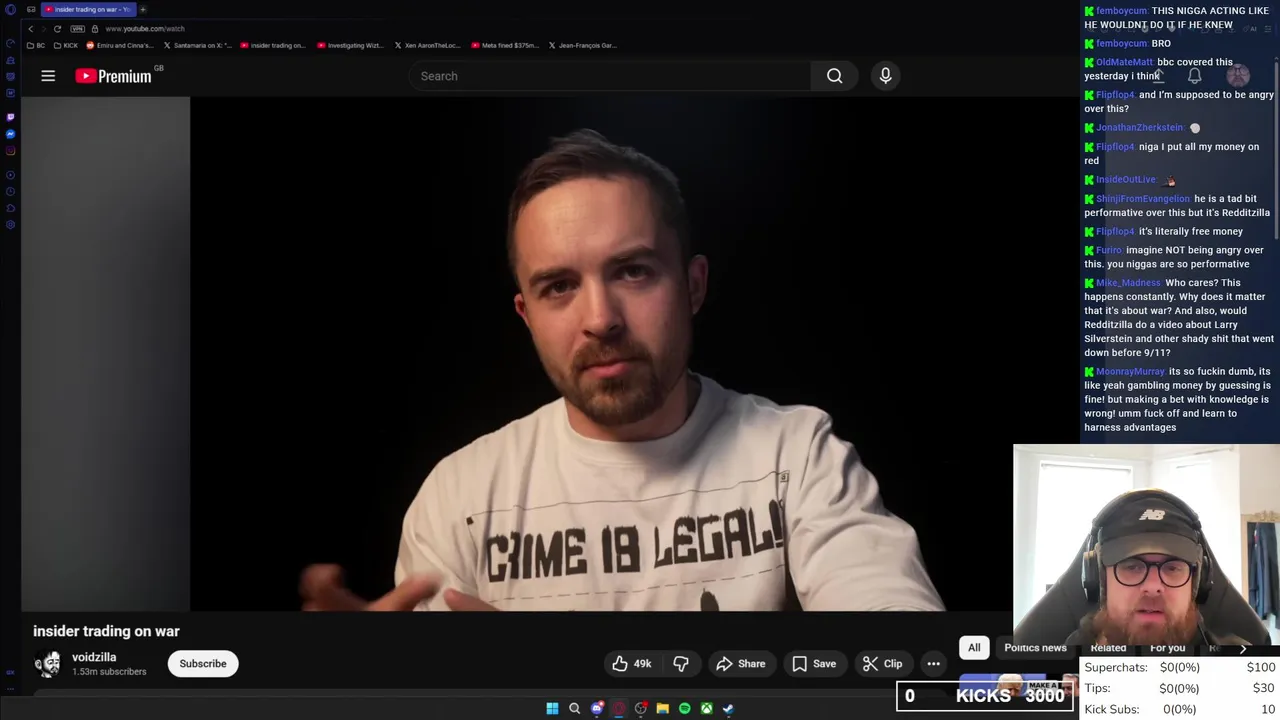The width and height of the screenshot is (1280, 720).
Task: Like the video with 49k thumbs up
Action: coord(631,664)
